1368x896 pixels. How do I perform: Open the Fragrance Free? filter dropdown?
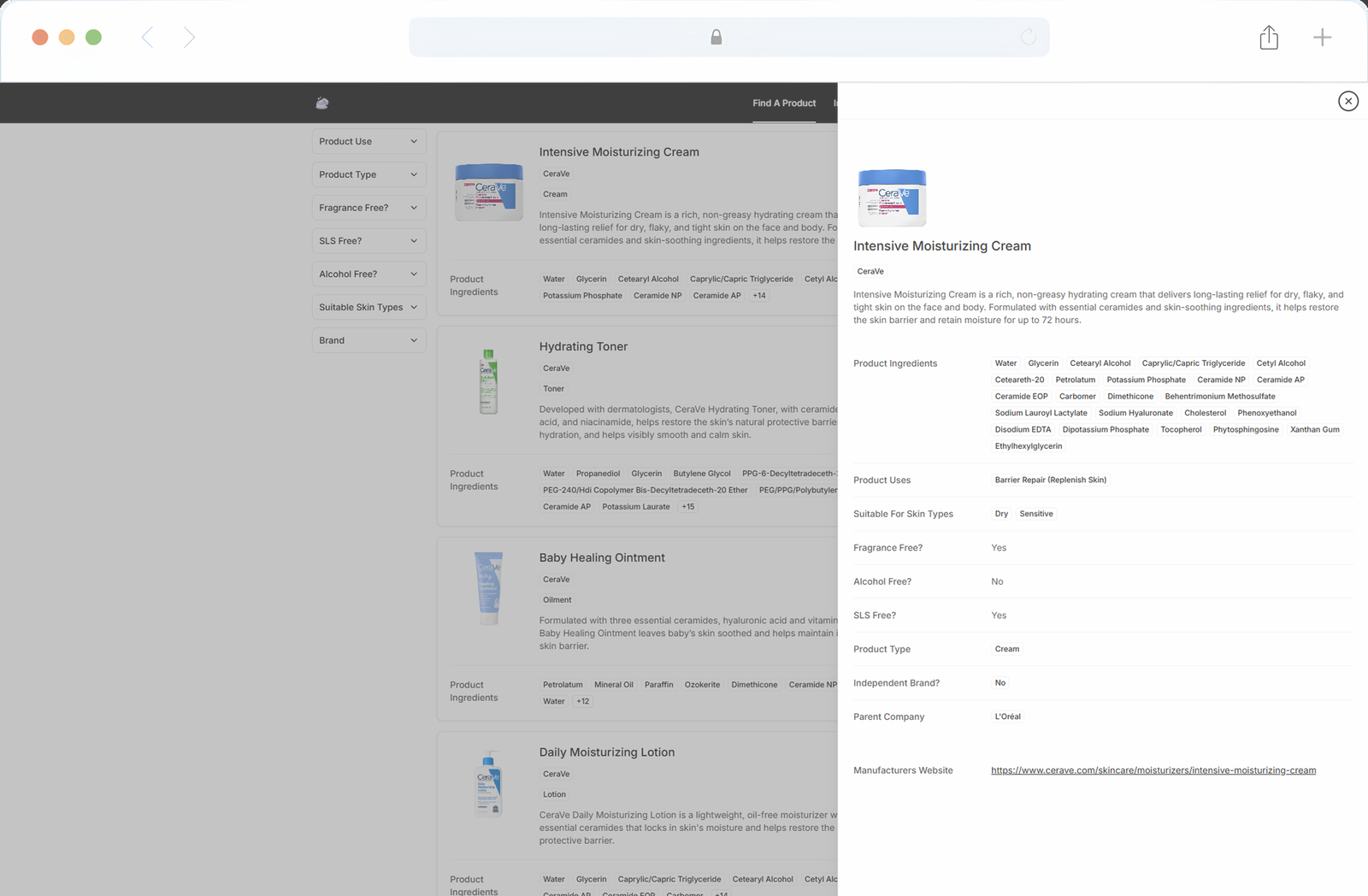tap(369, 208)
